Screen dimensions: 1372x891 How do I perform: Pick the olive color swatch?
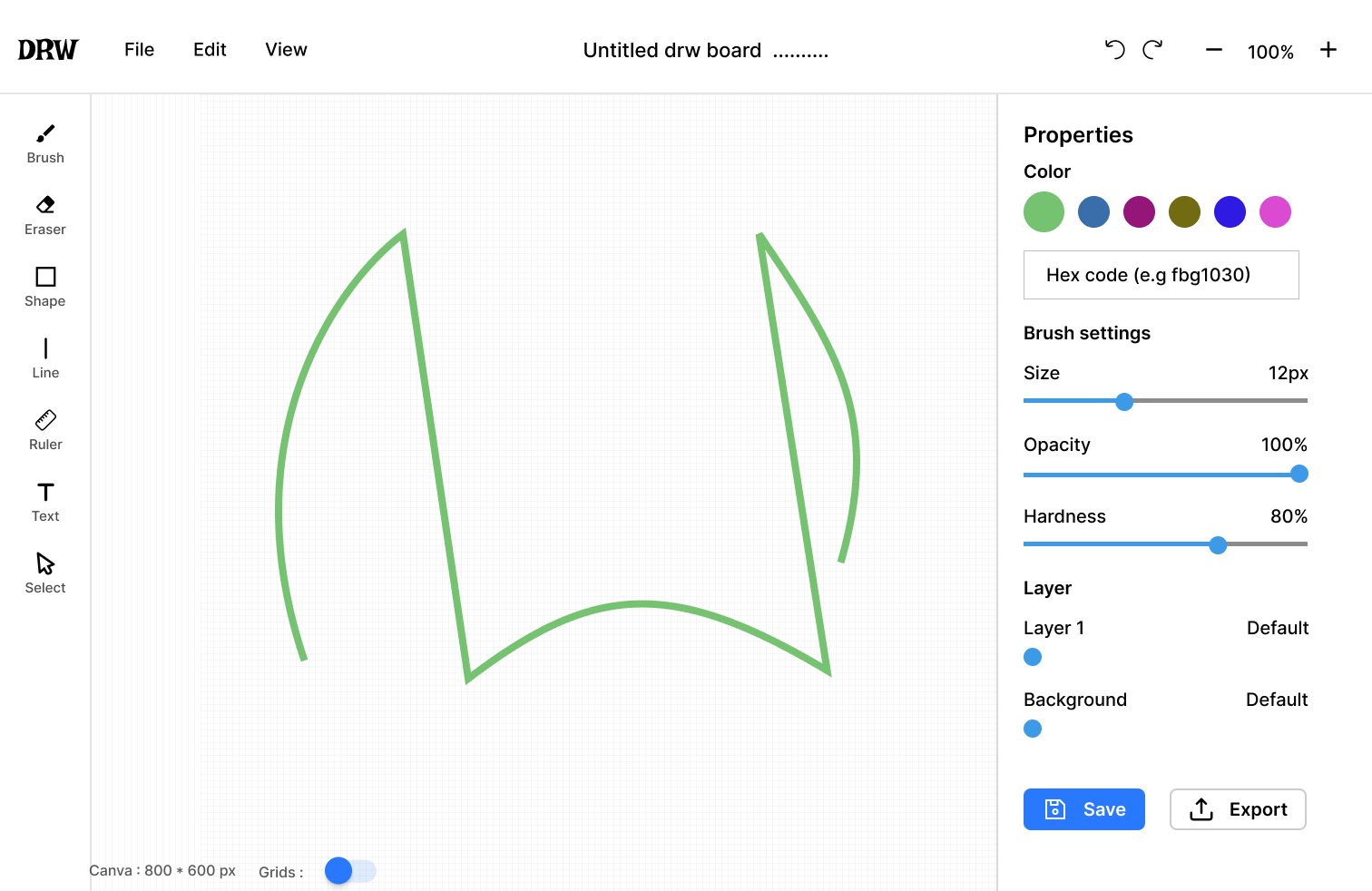[1184, 212]
